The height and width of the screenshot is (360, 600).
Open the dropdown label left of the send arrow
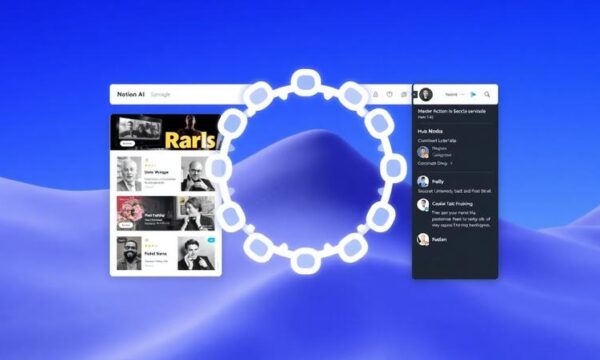tap(454, 94)
